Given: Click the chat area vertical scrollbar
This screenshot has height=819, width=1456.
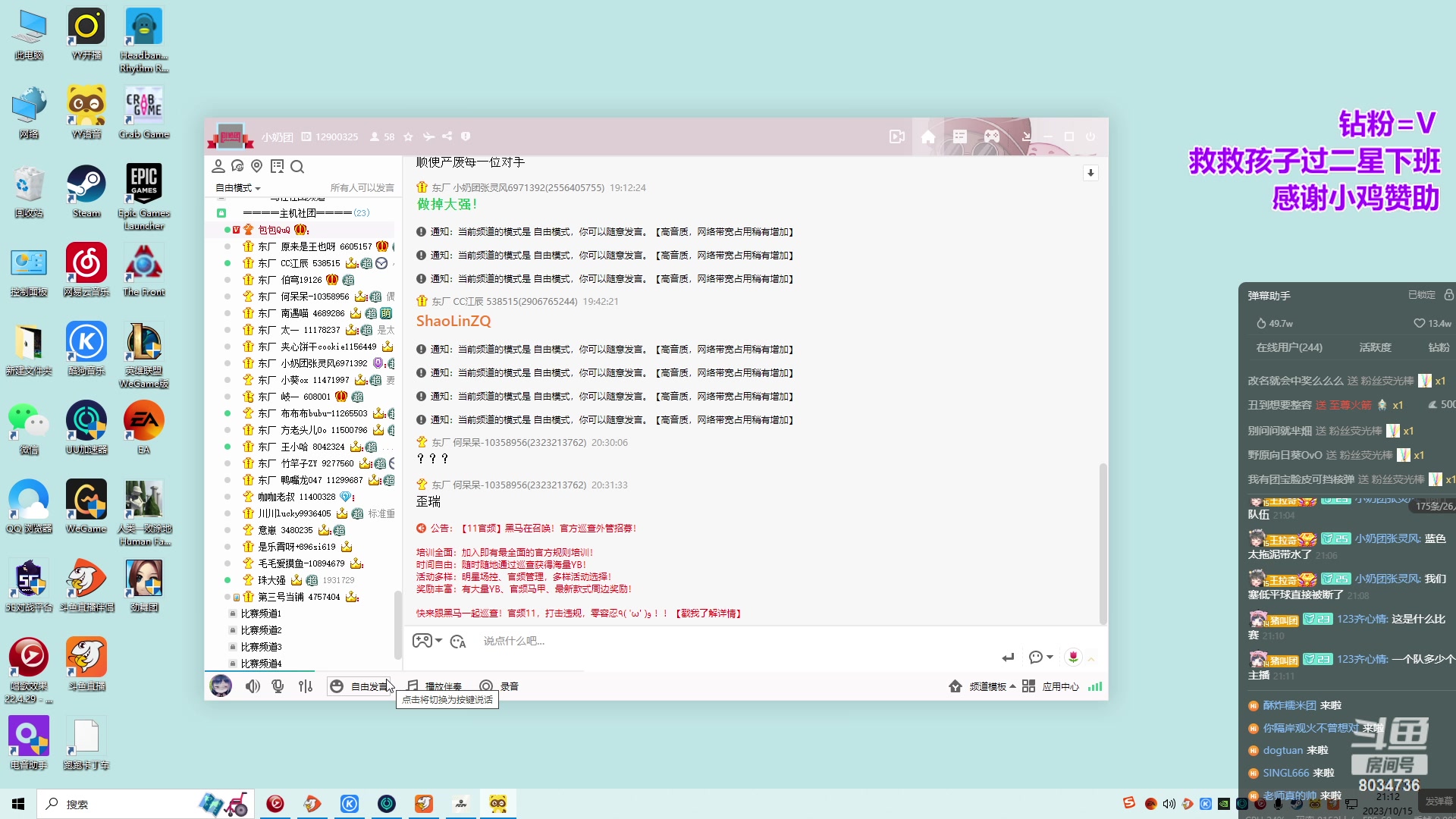Looking at the screenshot, I should pos(1103,544).
